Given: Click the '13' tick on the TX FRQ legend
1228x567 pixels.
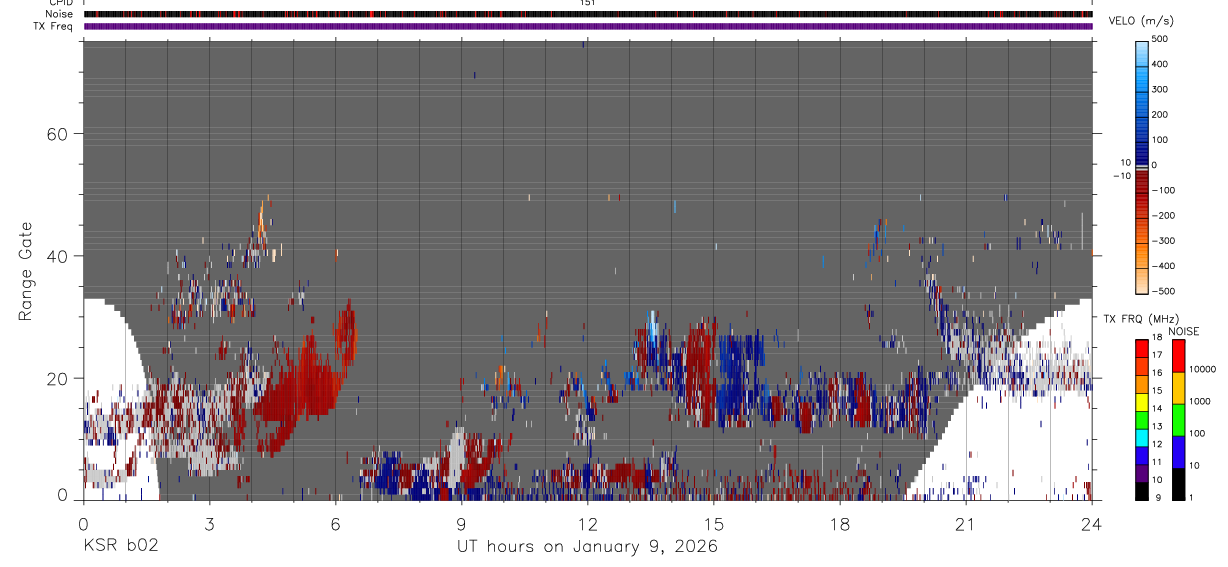Looking at the screenshot, I should click(1158, 426).
